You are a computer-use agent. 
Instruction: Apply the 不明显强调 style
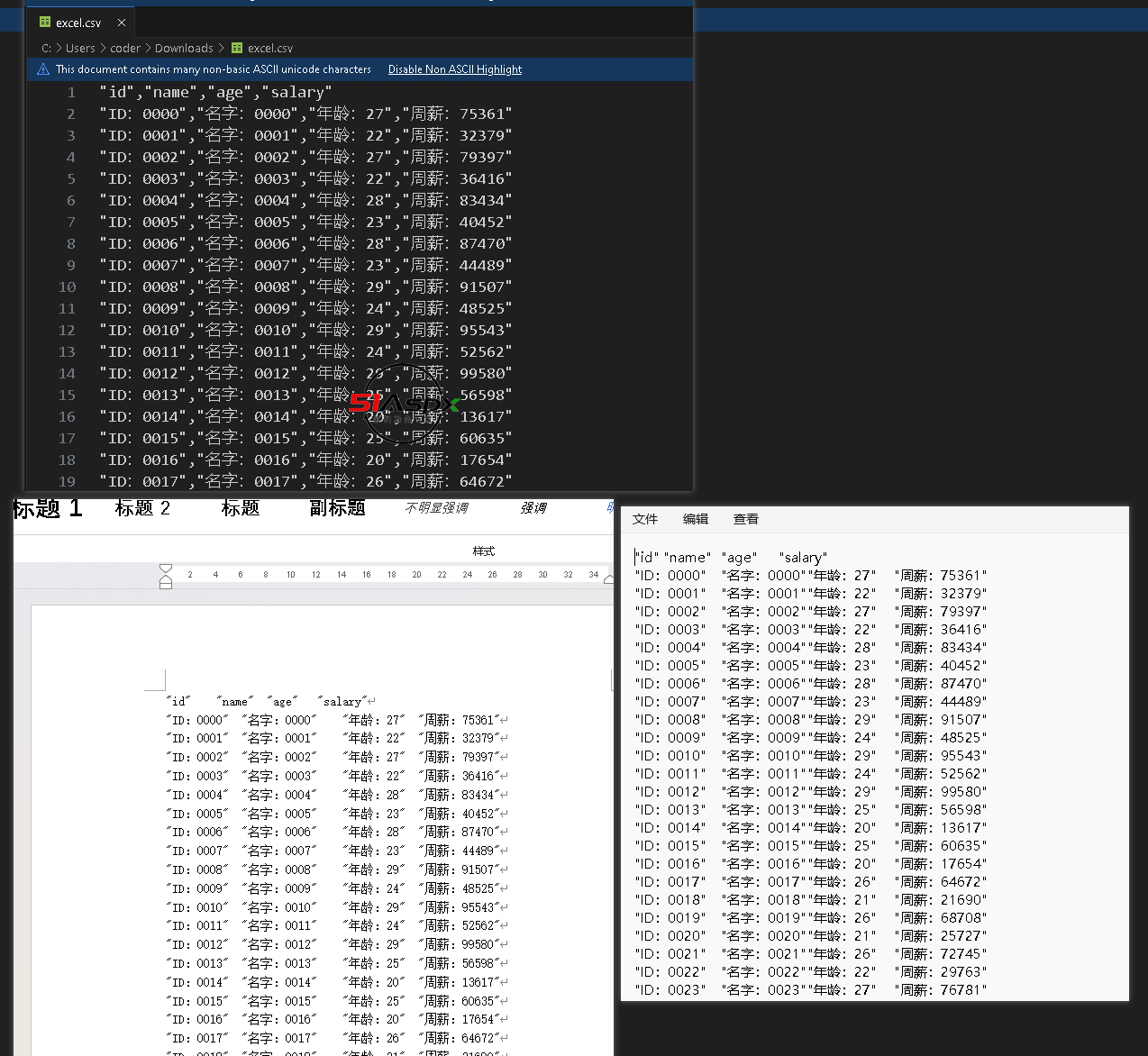[x=436, y=508]
